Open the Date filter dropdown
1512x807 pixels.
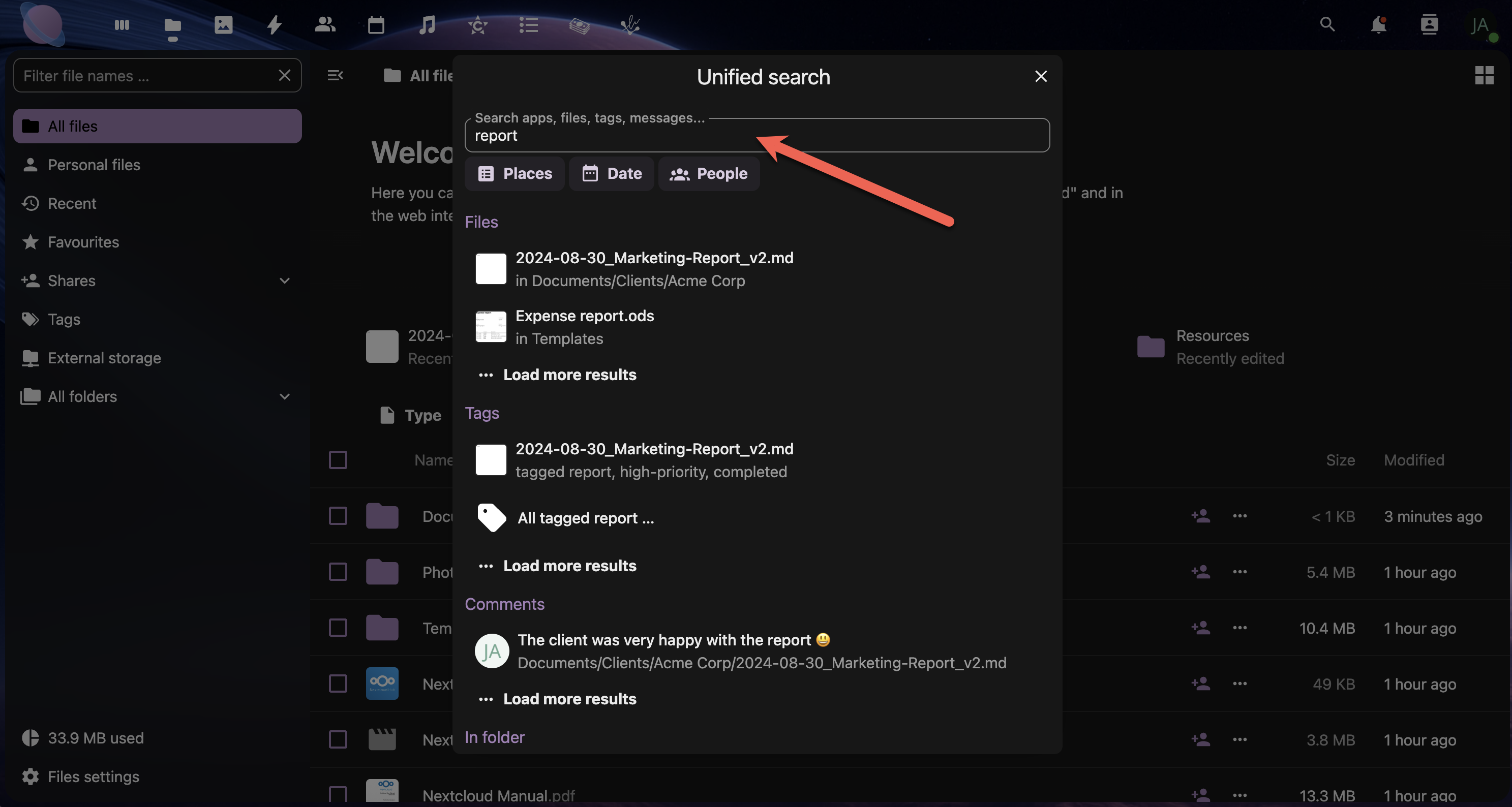pos(612,174)
